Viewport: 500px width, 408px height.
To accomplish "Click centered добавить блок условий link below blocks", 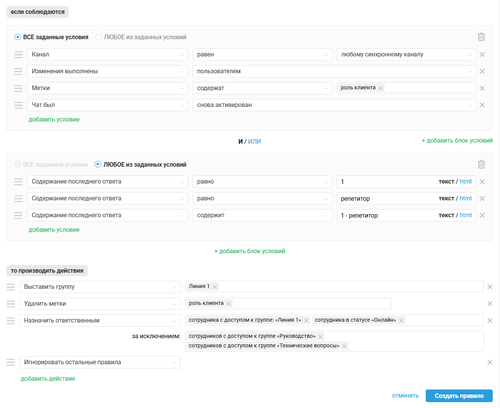I will (x=250, y=251).
